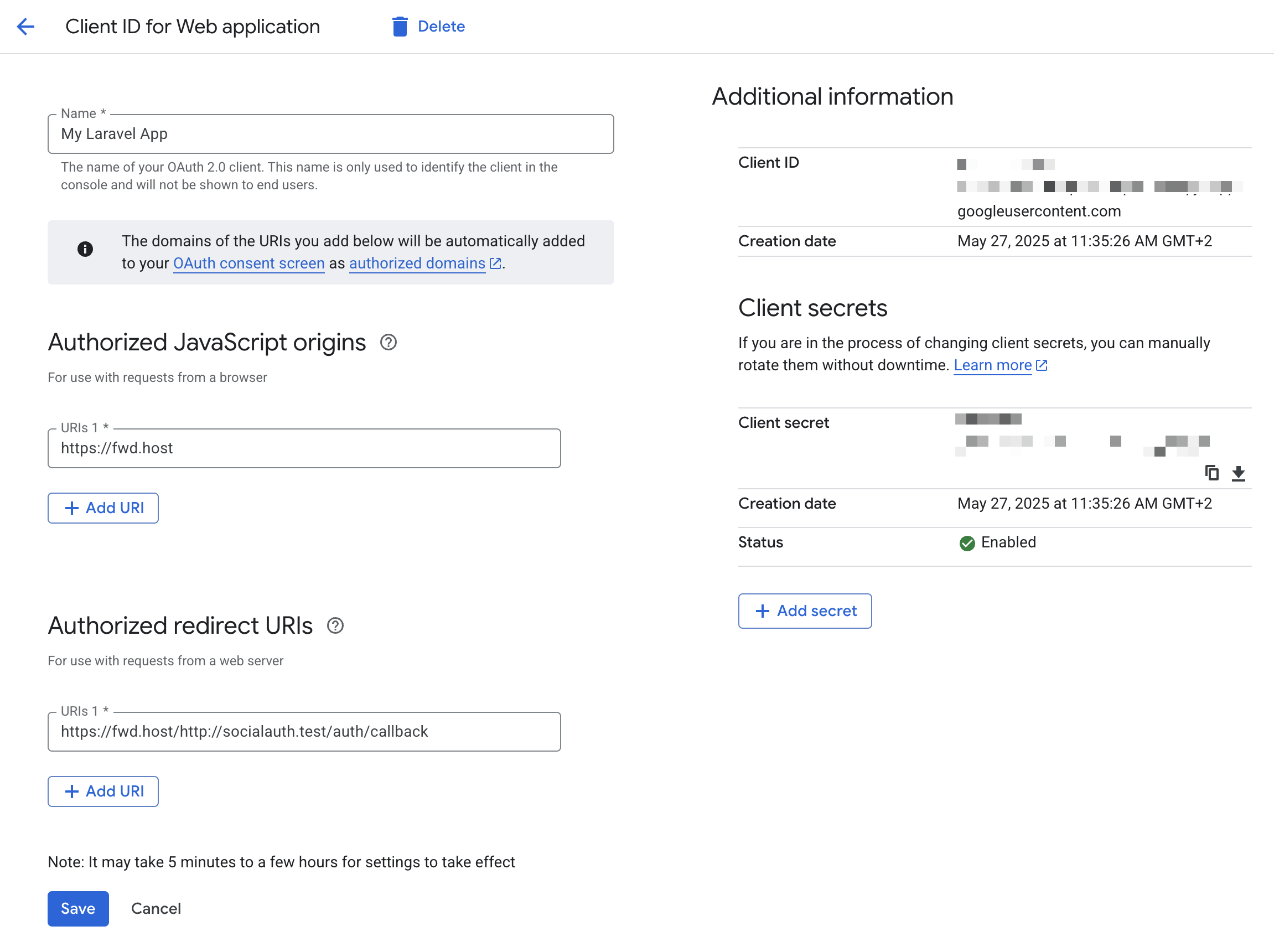Image resolution: width=1274 pixels, height=952 pixels.
Task: Click the https://fwd.host origins URI field
Action: (304, 448)
